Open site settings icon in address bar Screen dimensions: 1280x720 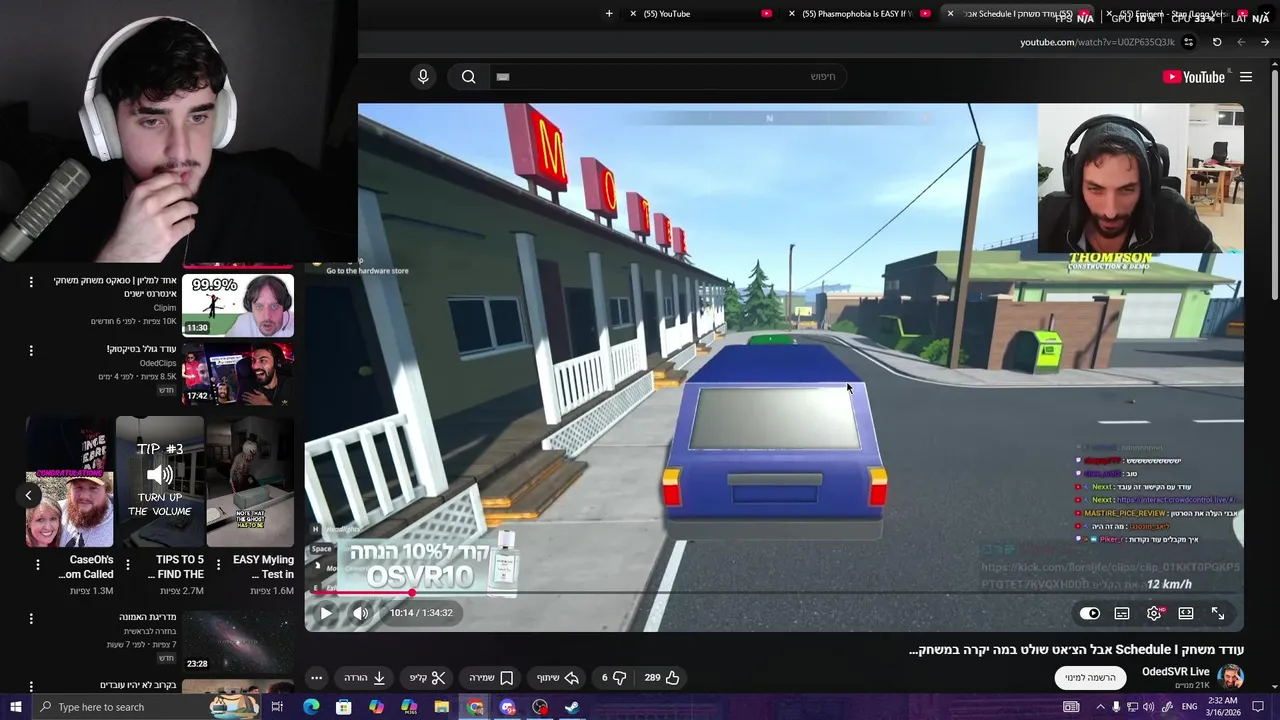coord(1188,42)
